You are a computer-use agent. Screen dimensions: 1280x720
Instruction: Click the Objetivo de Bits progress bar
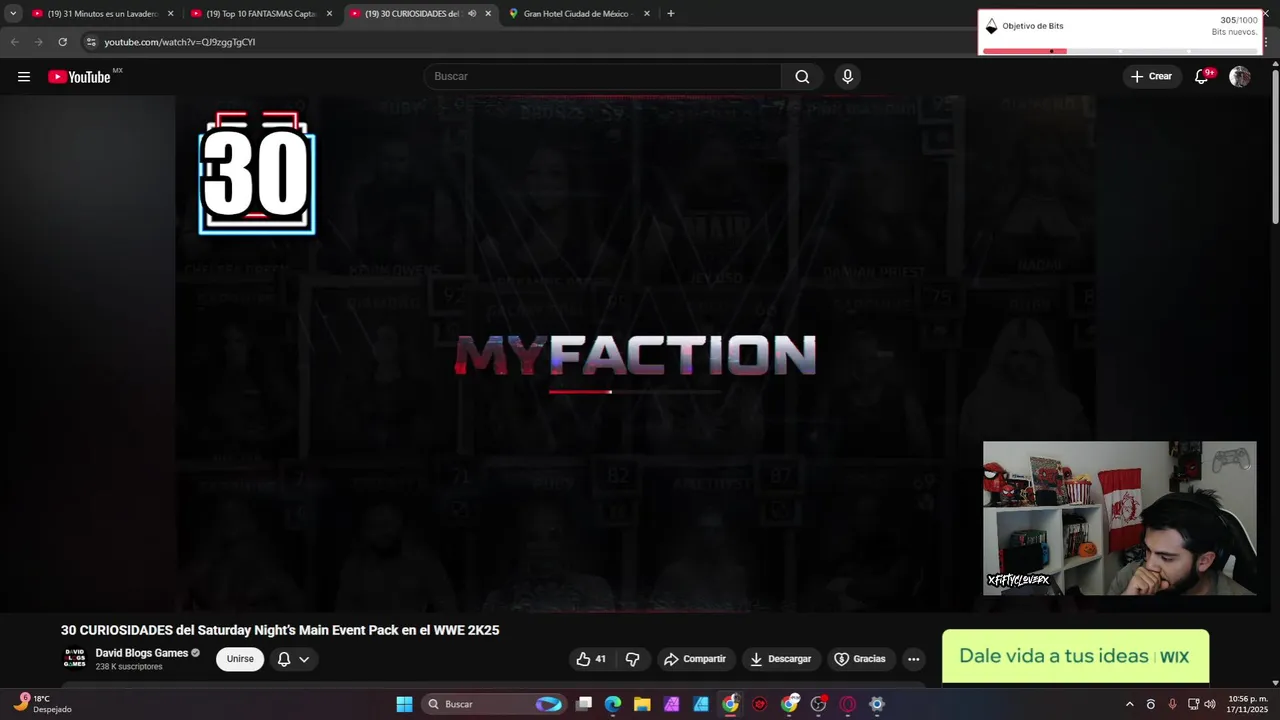coord(1120,51)
